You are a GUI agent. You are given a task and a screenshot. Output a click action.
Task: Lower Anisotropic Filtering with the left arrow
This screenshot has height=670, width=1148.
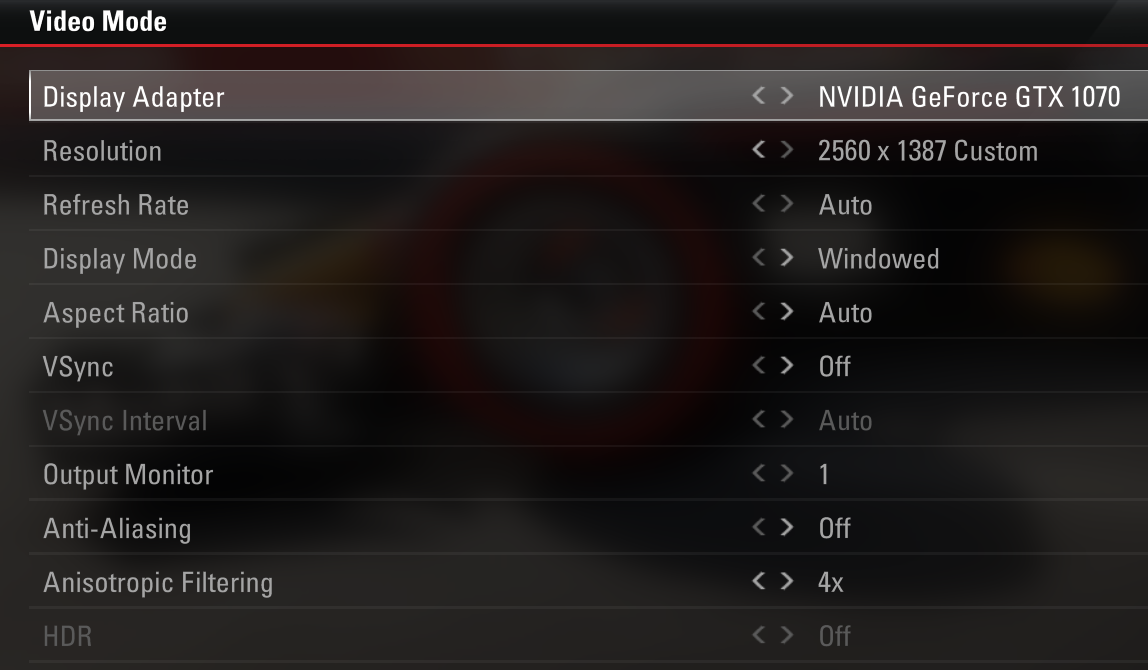point(758,581)
